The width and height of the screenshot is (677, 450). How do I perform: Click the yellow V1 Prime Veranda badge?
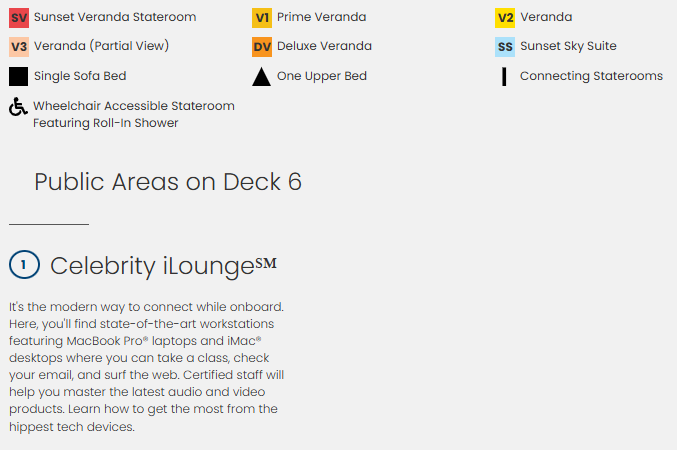coord(262,18)
